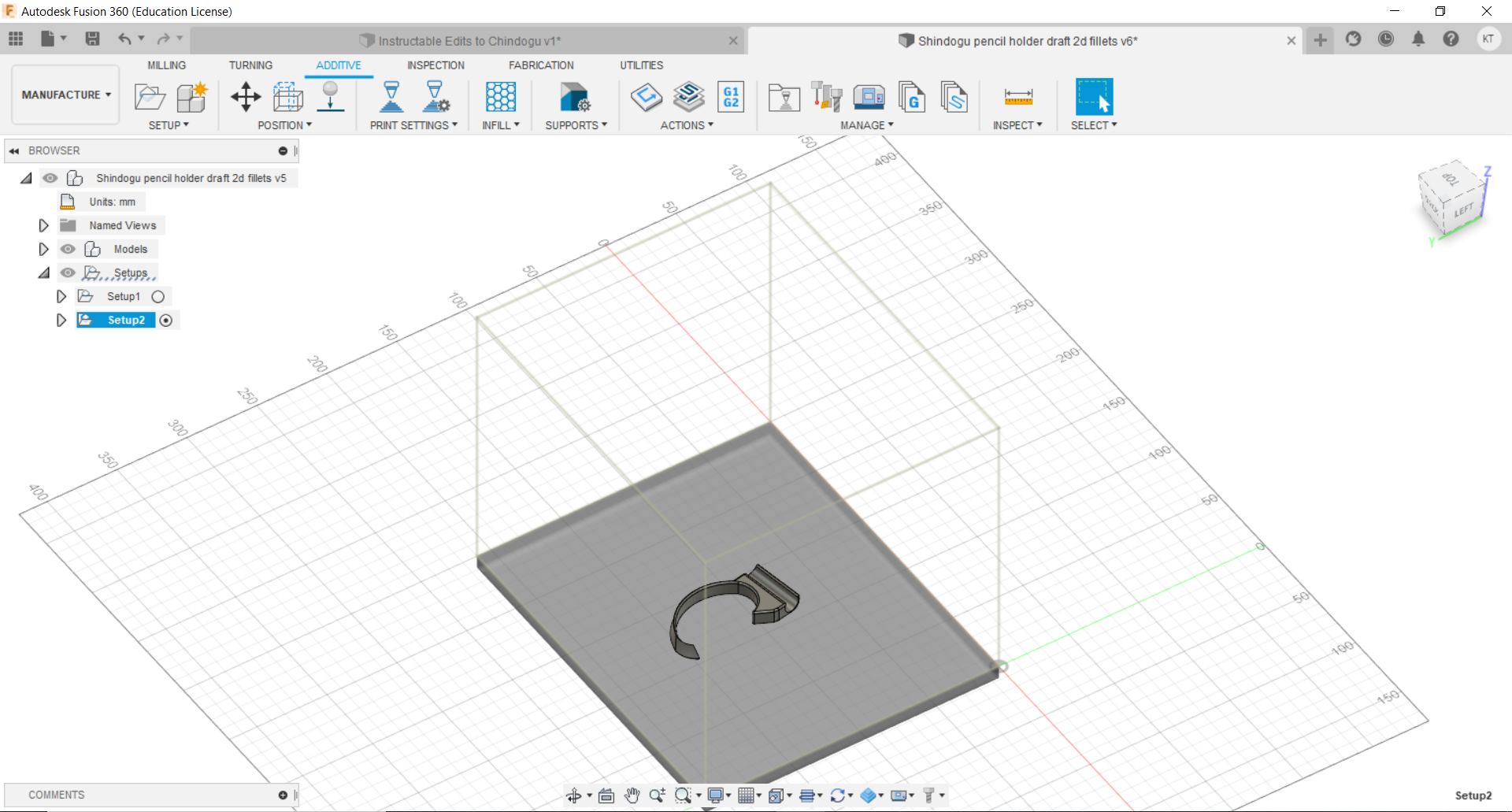The height and width of the screenshot is (812, 1512).
Task: Select the Move components tool
Action: pos(246,97)
